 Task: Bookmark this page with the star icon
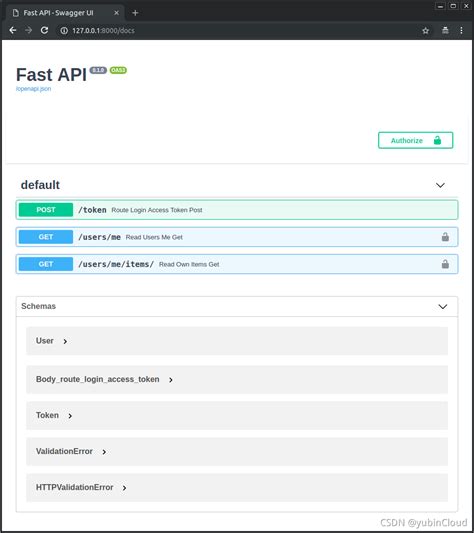coord(425,31)
